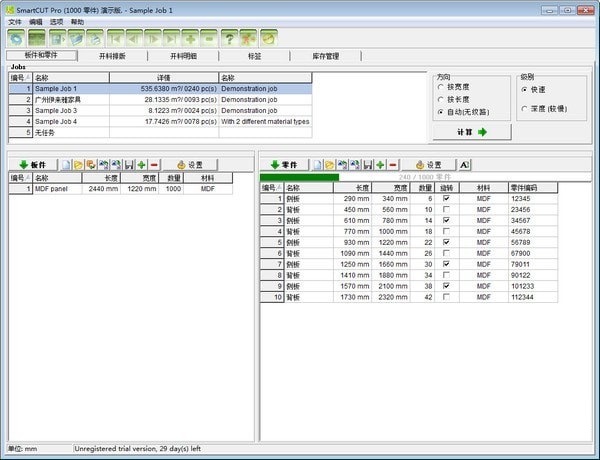Click the help question mark toolbar icon
The image size is (600, 460).
pos(227,37)
